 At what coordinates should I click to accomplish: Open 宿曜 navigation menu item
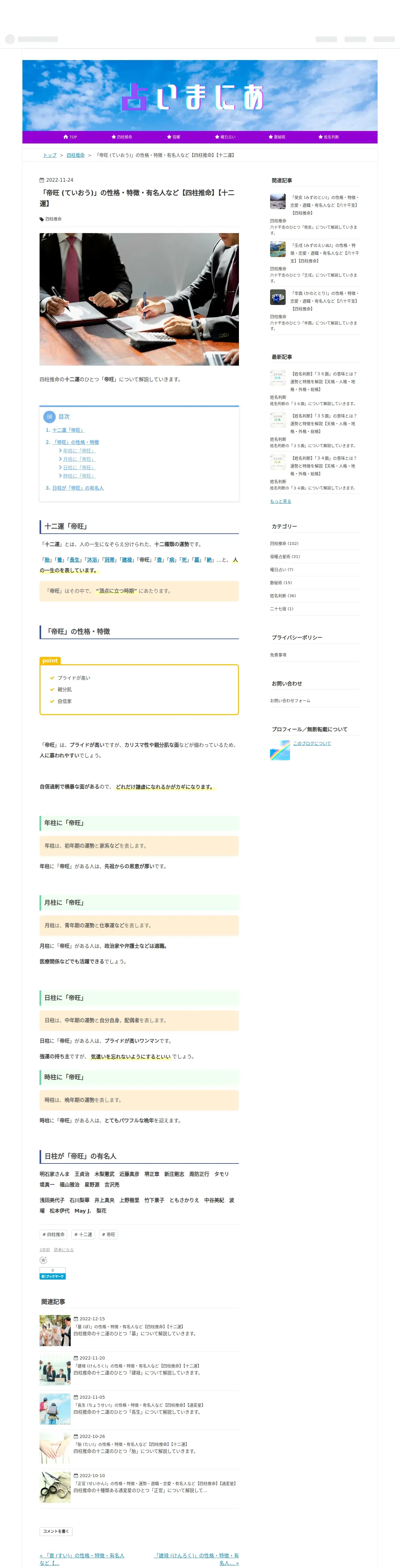(x=173, y=137)
